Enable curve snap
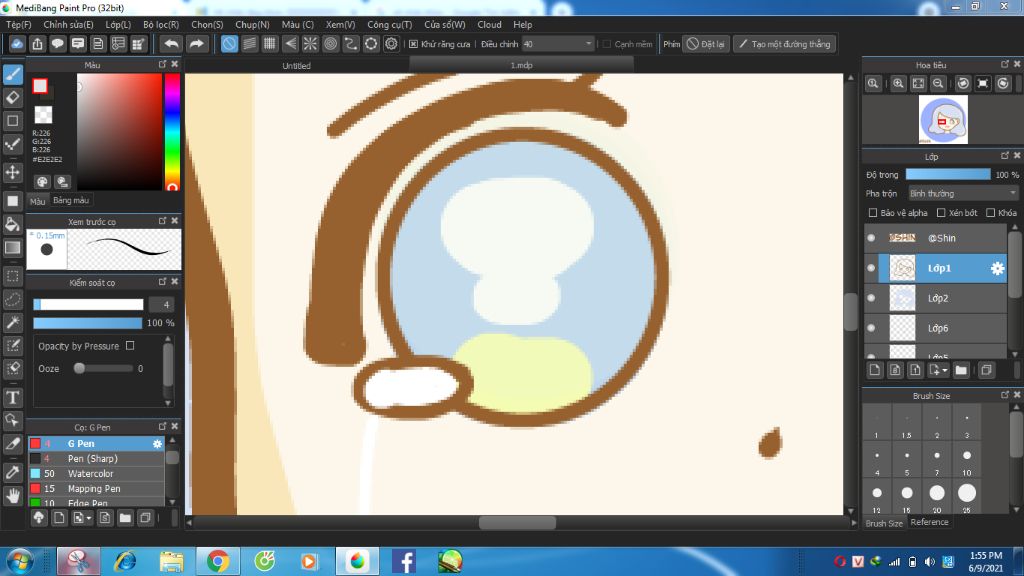The width and height of the screenshot is (1024, 576). pos(351,44)
